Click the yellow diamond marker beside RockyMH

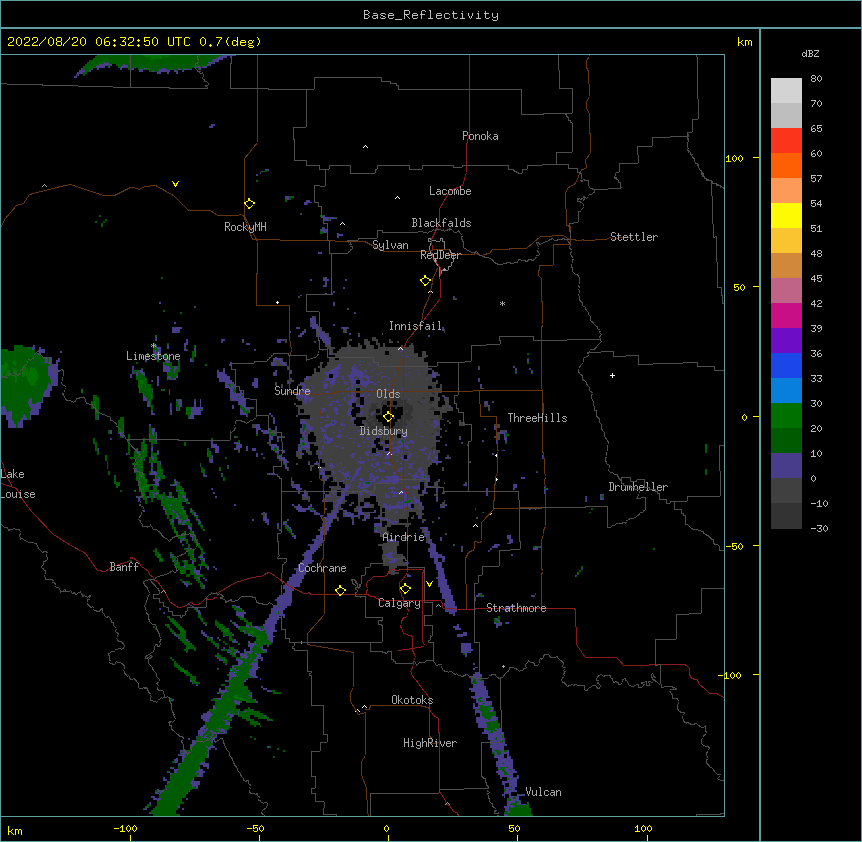249,204
